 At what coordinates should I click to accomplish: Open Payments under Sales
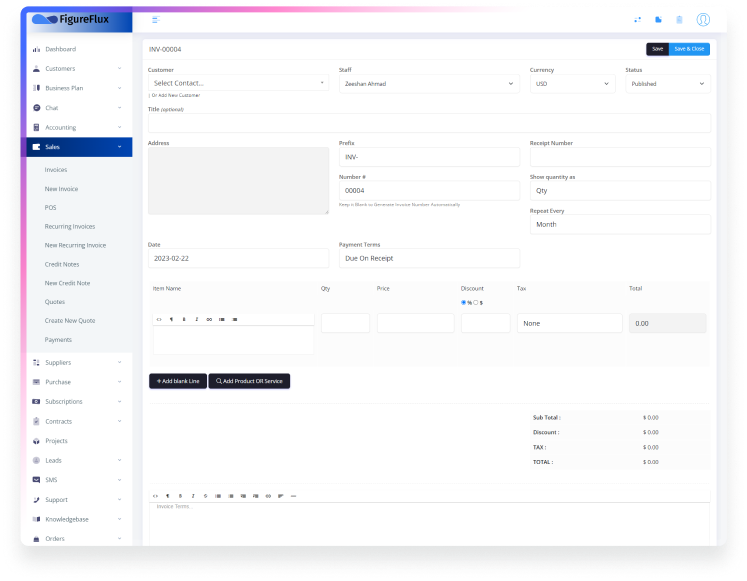tap(58, 340)
